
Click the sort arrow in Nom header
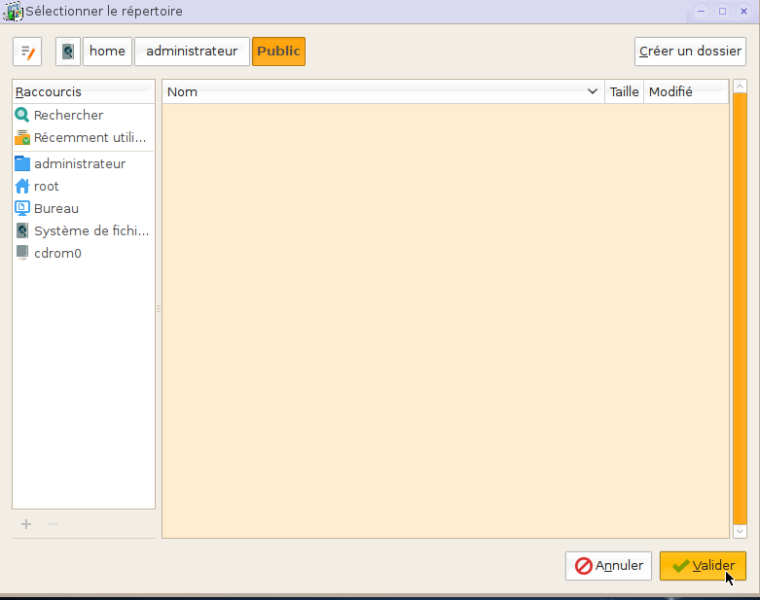(592, 92)
